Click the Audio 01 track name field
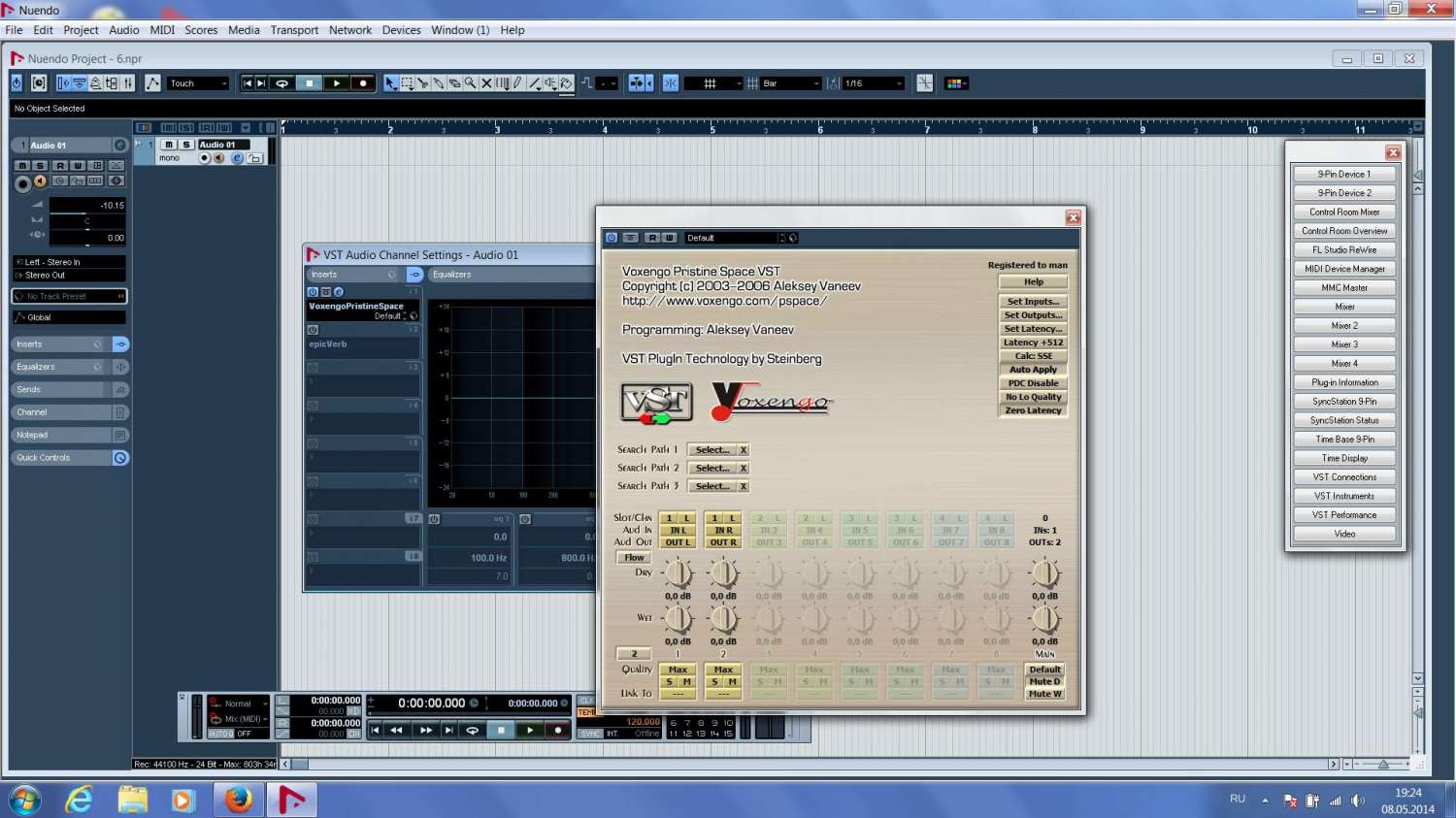 222,145
